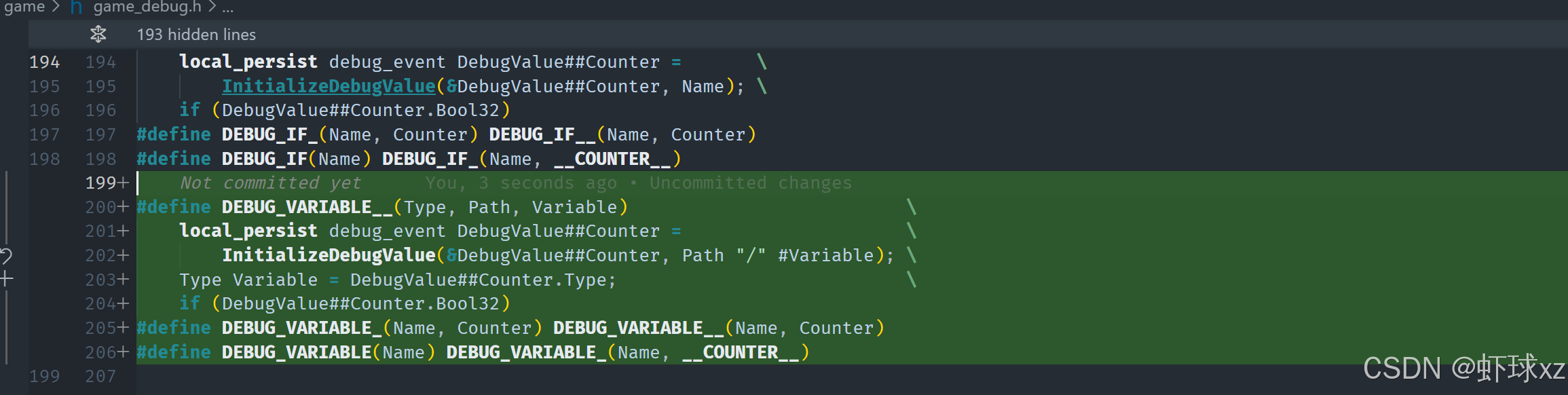Open the game_debug.h breadcrumb item
Viewport: 1568px width, 395px height.
pos(147,7)
